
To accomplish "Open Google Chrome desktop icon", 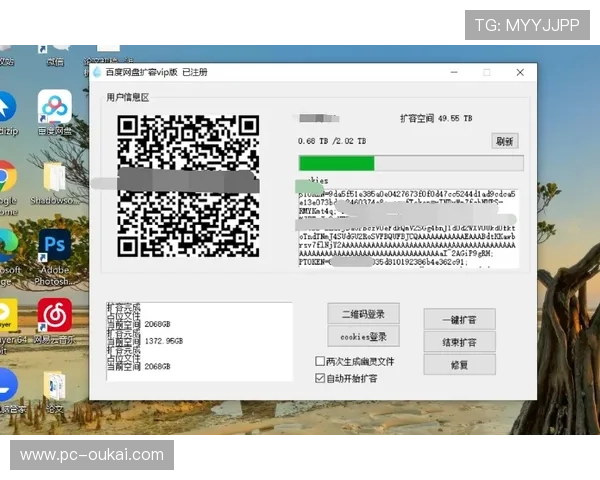I will tap(7, 188).
